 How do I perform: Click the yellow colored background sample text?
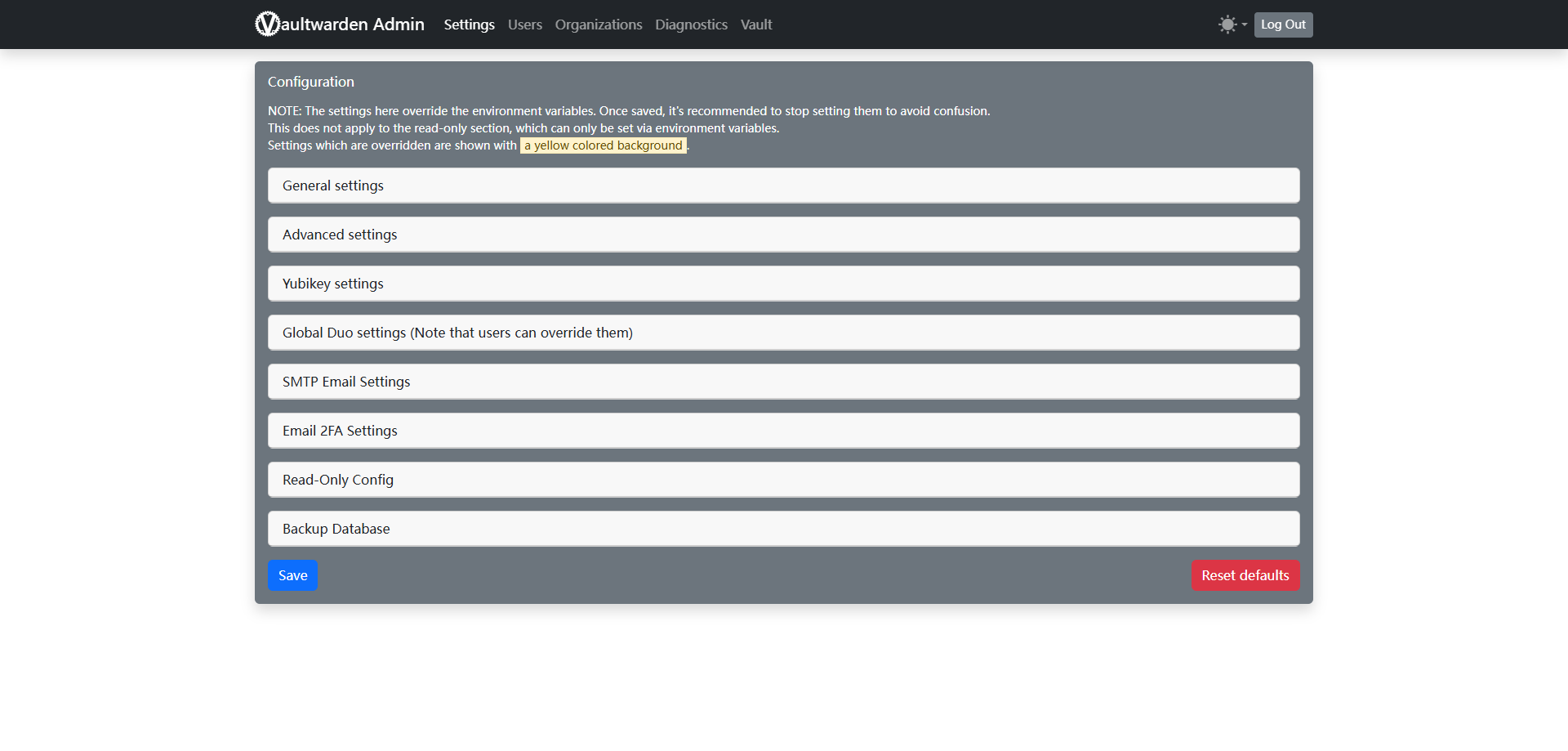pyautogui.click(x=603, y=145)
